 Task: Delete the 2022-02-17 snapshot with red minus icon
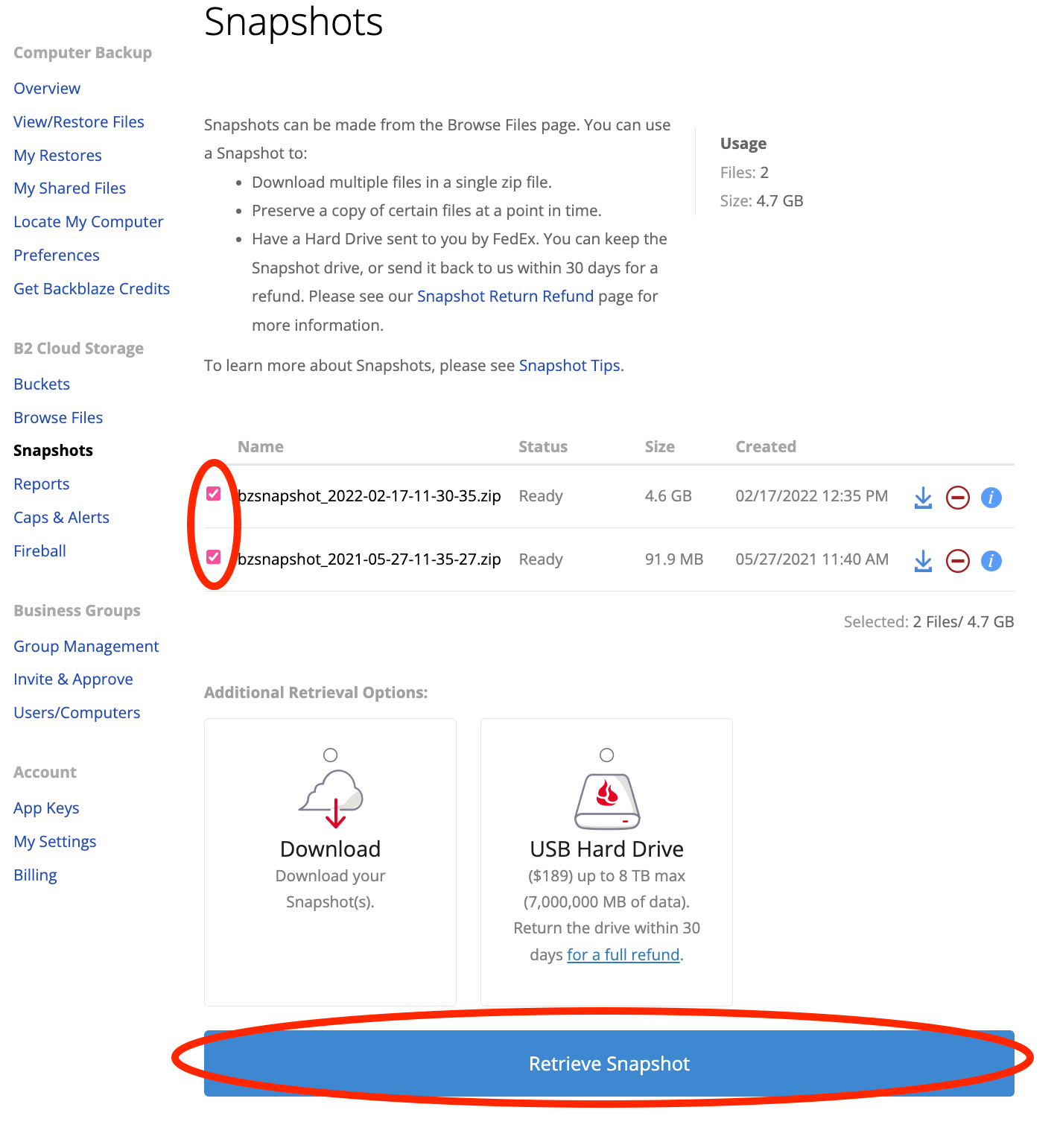[x=958, y=498]
